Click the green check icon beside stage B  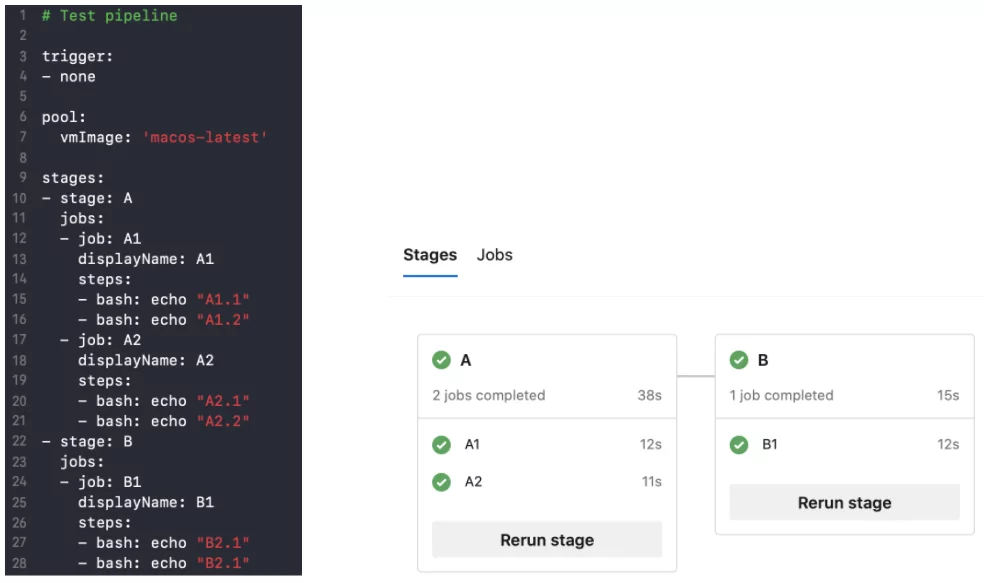[739, 360]
